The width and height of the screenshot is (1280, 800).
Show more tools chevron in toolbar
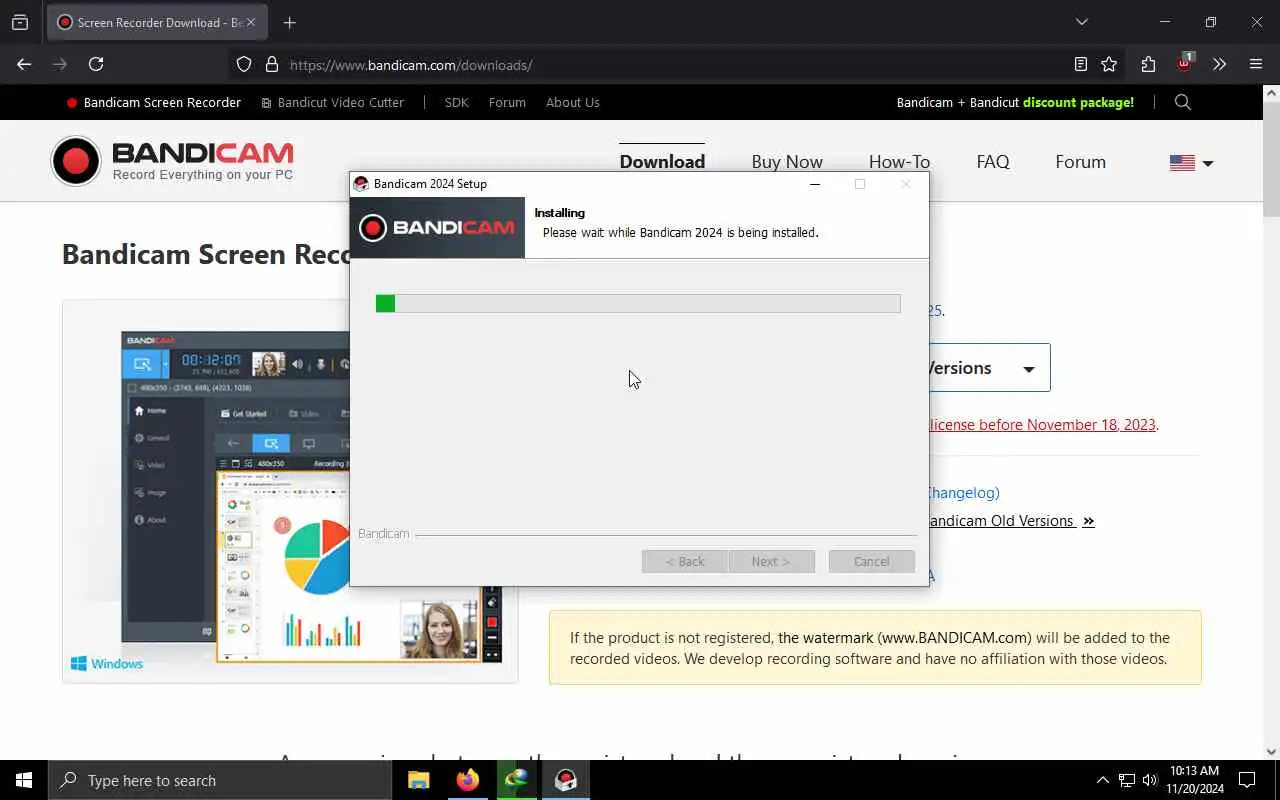coord(1219,64)
